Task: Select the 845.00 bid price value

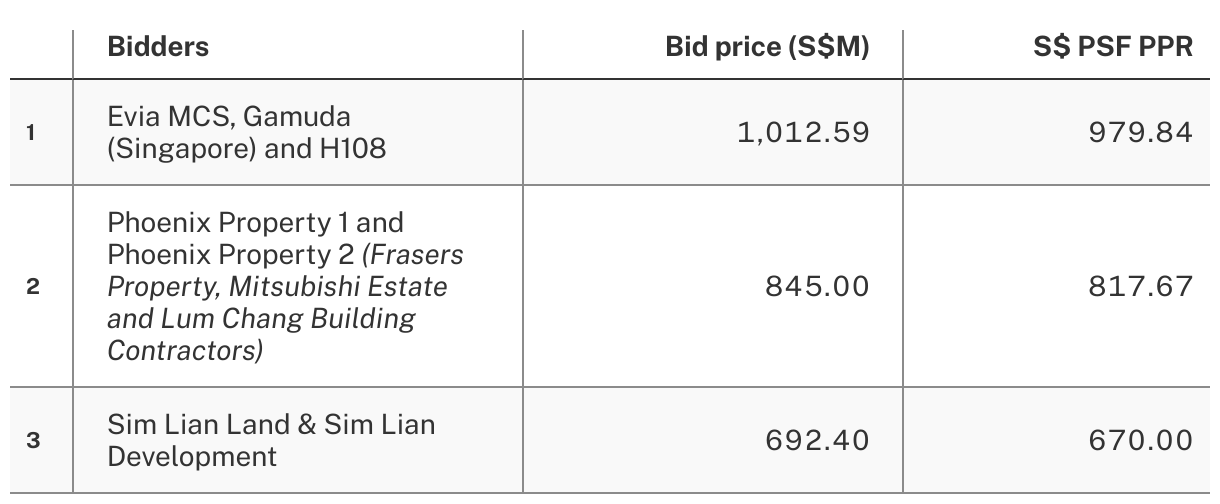Action: coord(817,287)
